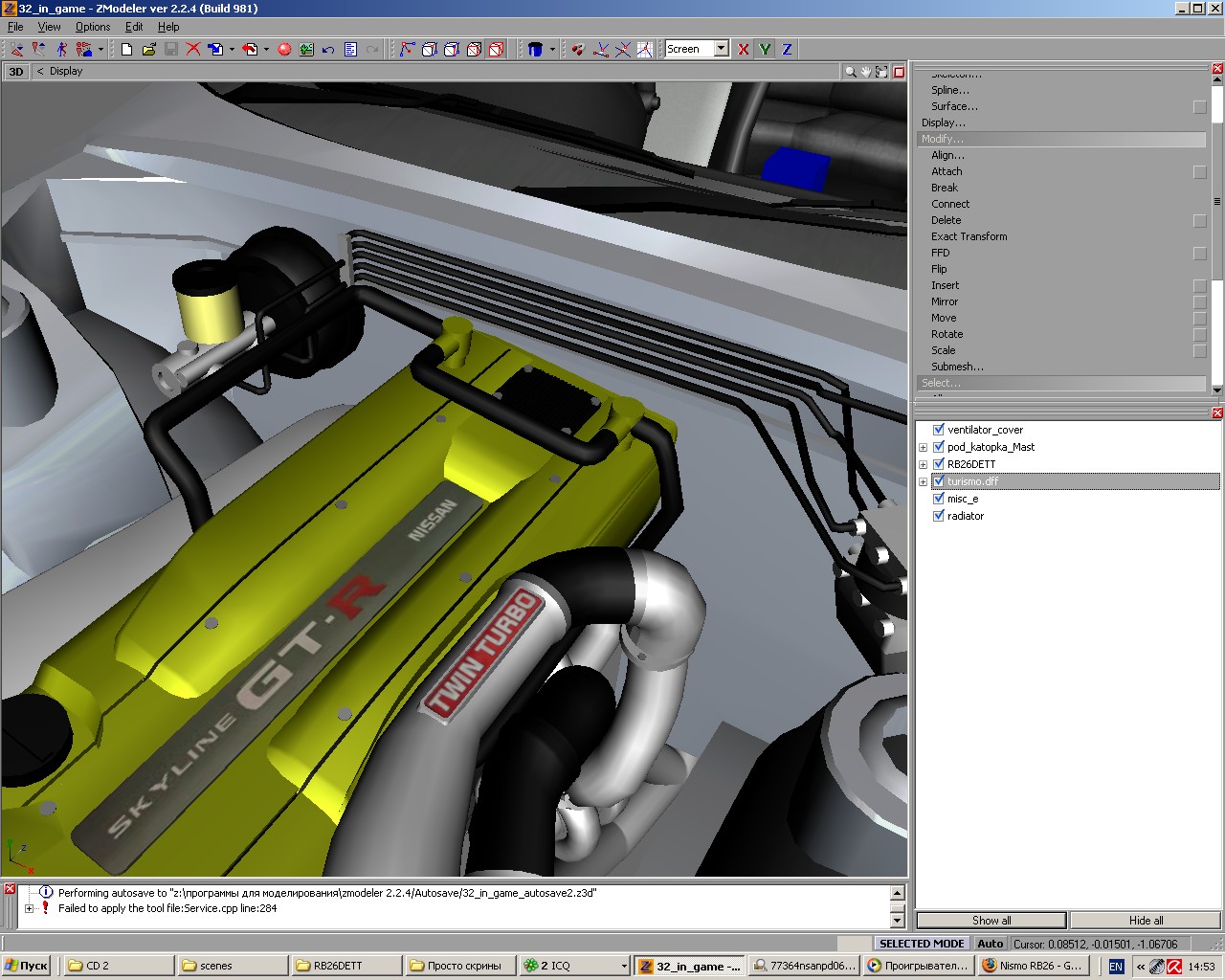Click the viewport zoom-extents icon
1225x980 pixels.
pos(882,71)
